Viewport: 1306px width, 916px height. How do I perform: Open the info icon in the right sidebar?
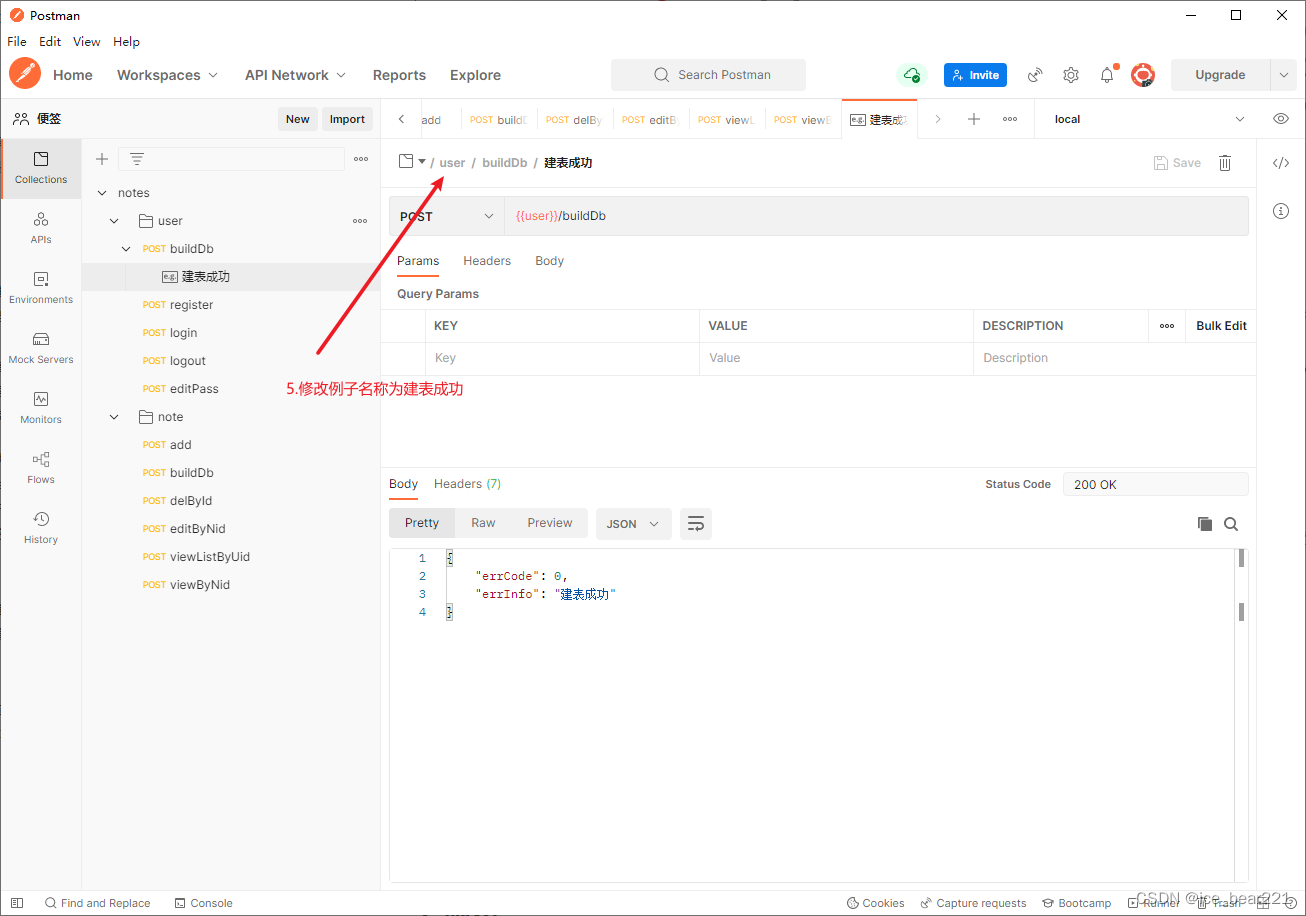point(1281,211)
